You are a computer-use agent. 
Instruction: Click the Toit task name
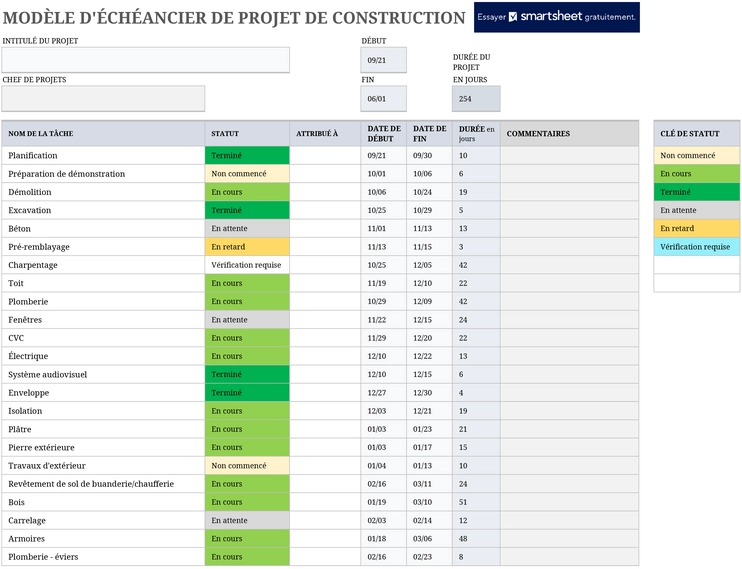click(x=16, y=283)
